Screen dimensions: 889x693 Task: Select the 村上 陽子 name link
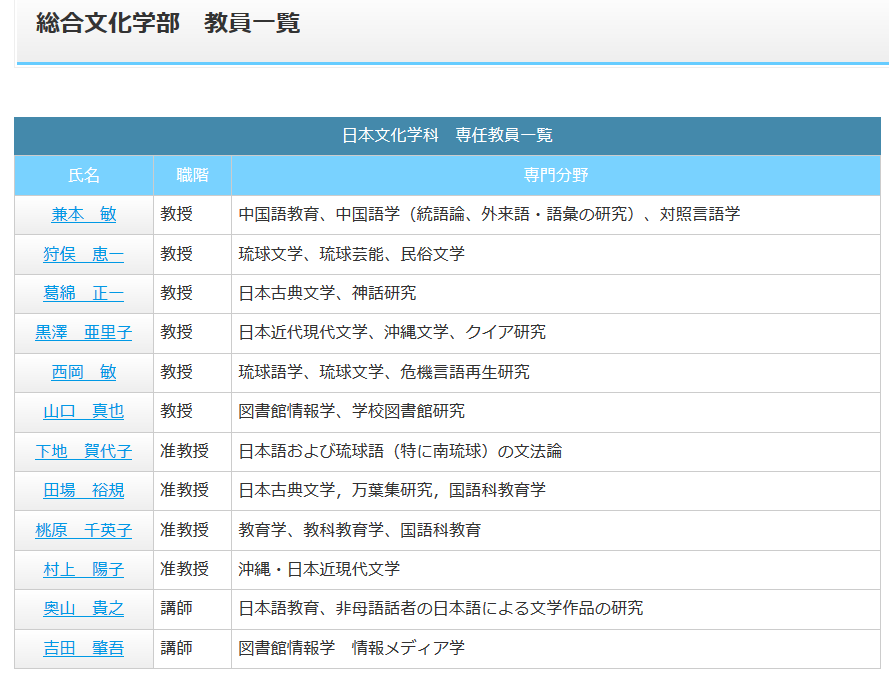[x=84, y=569]
